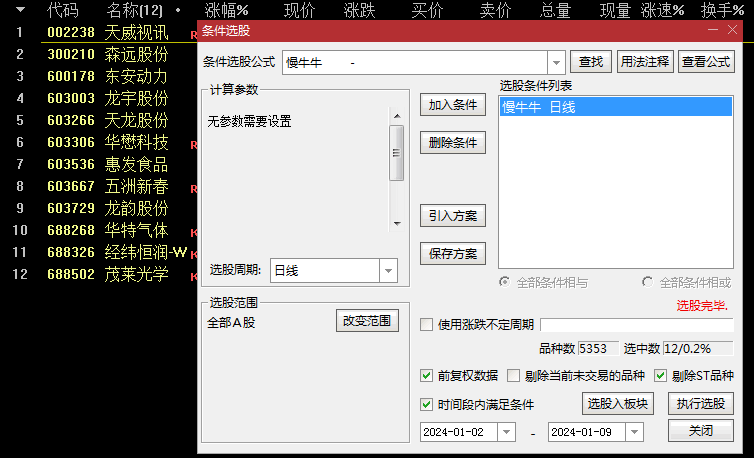Select stock 五洲新春 row
The image size is (754, 458).
[x=137, y=186]
